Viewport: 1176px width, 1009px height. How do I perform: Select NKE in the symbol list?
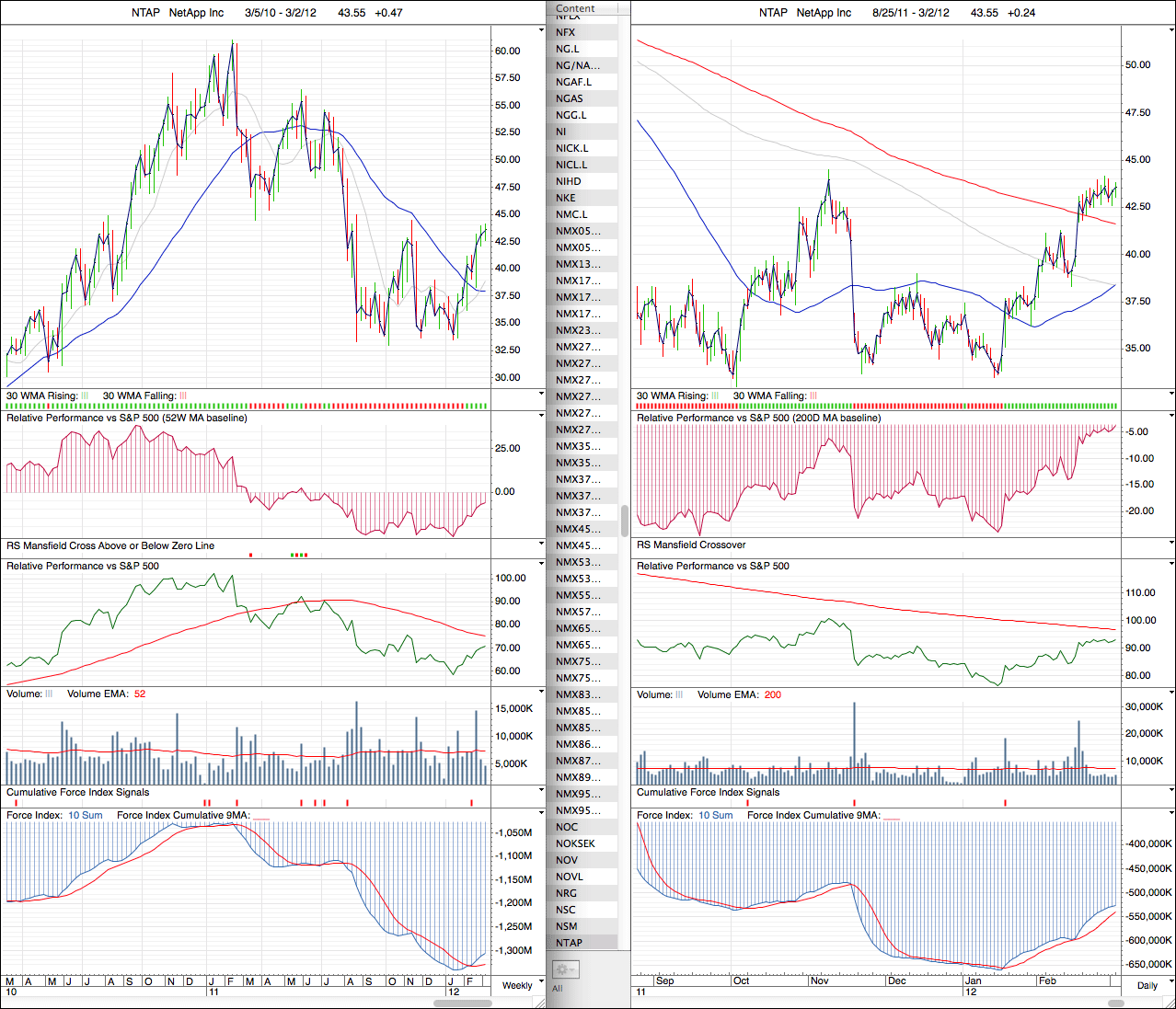click(x=565, y=198)
